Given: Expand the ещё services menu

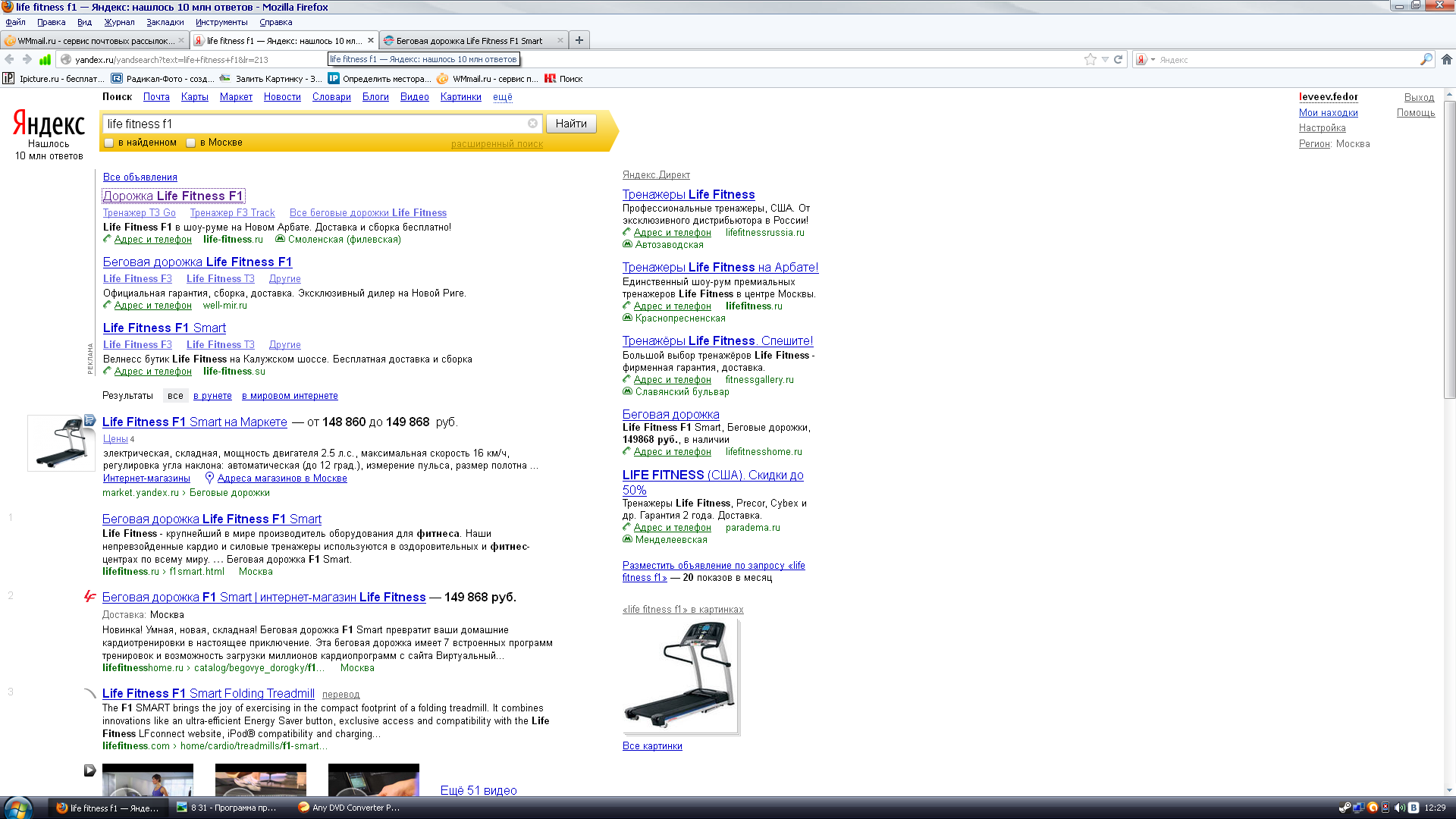Looking at the screenshot, I should [503, 97].
